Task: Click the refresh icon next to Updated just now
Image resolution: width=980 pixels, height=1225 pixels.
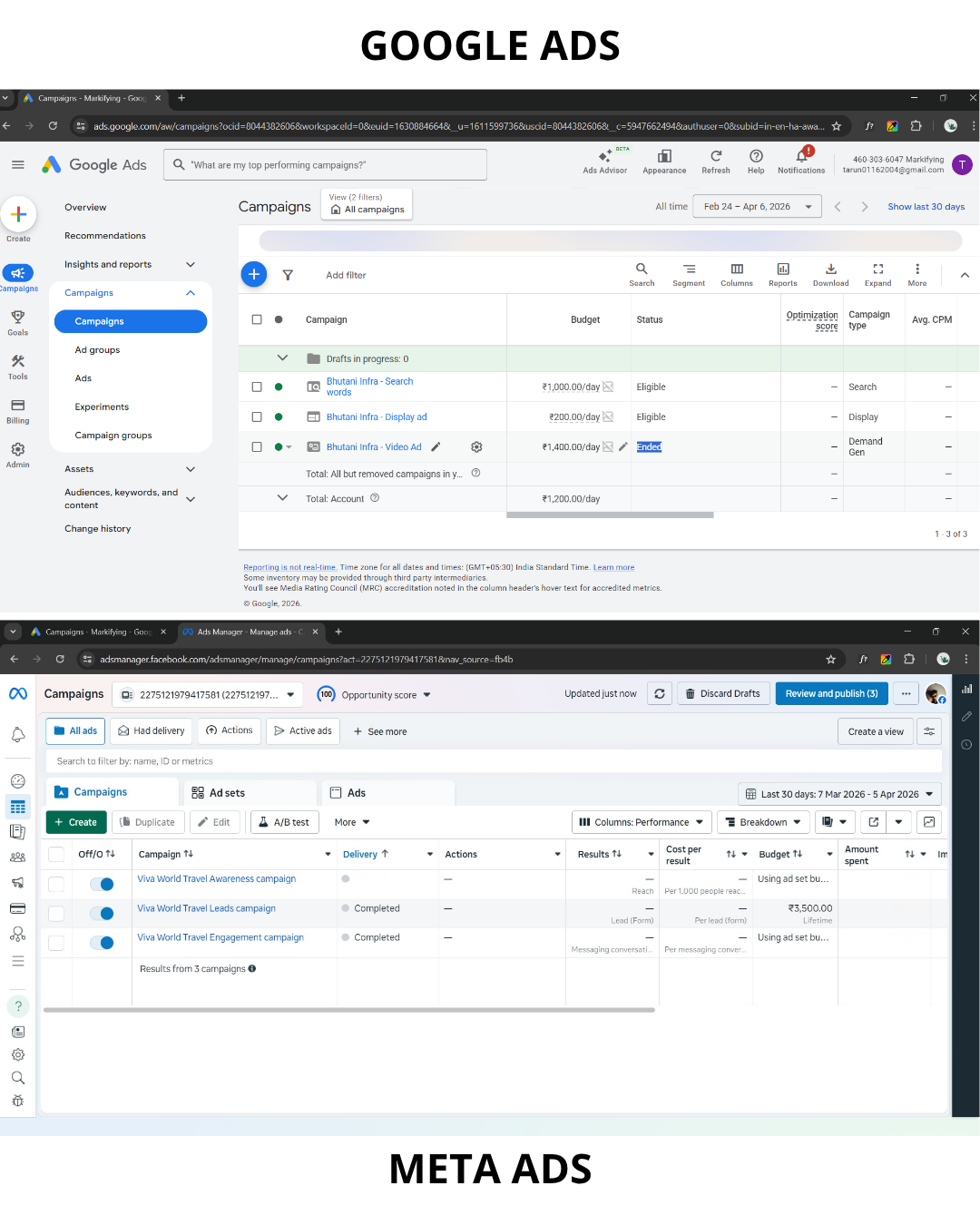Action: click(x=660, y=694)
